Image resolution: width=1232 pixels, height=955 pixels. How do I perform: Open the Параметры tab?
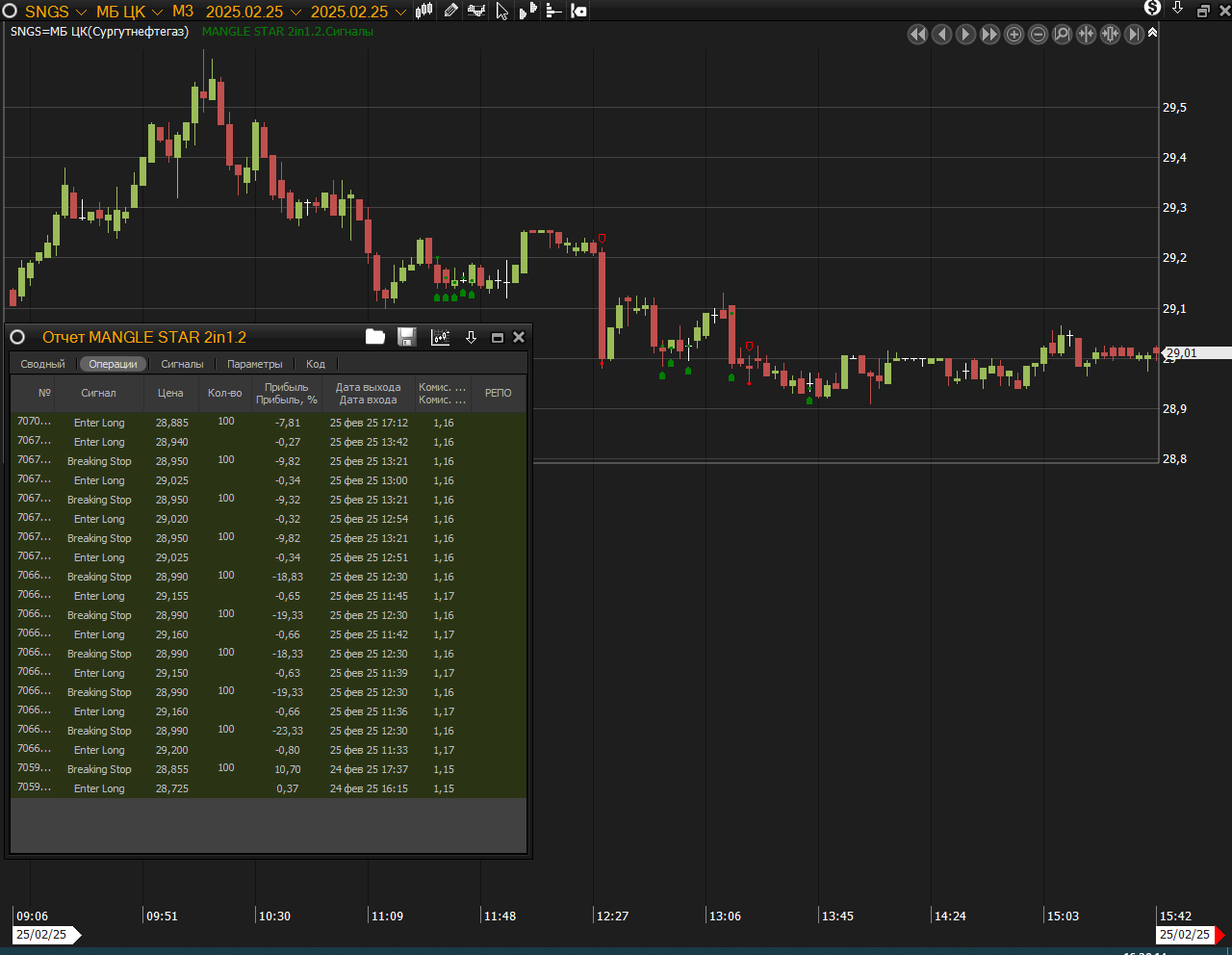point(255,364)
